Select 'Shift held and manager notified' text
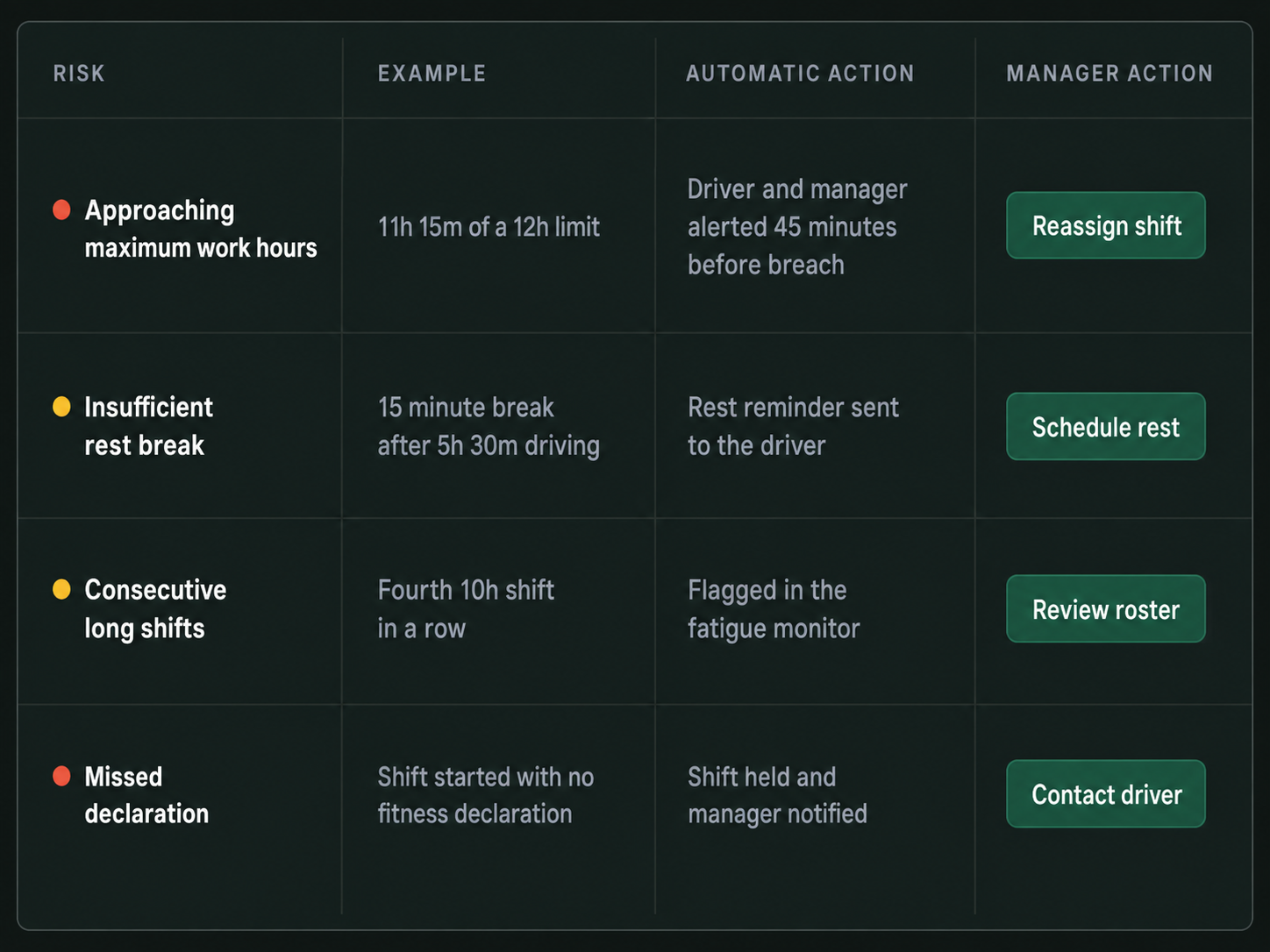The width and height of the screenshot is (1270, 952). pos(777,795)
